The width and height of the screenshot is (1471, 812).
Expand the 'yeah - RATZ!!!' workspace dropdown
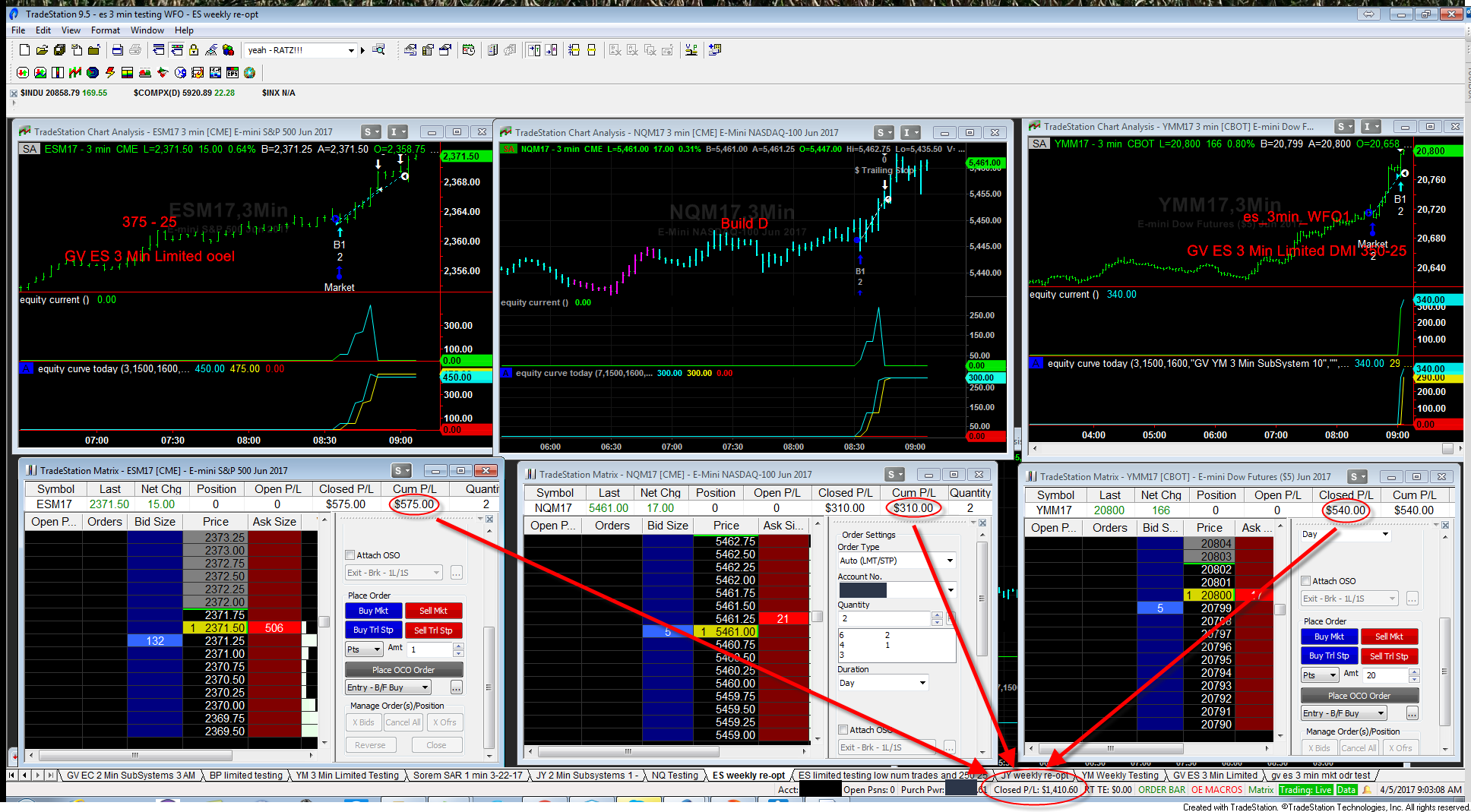click(x=351, y=51)
